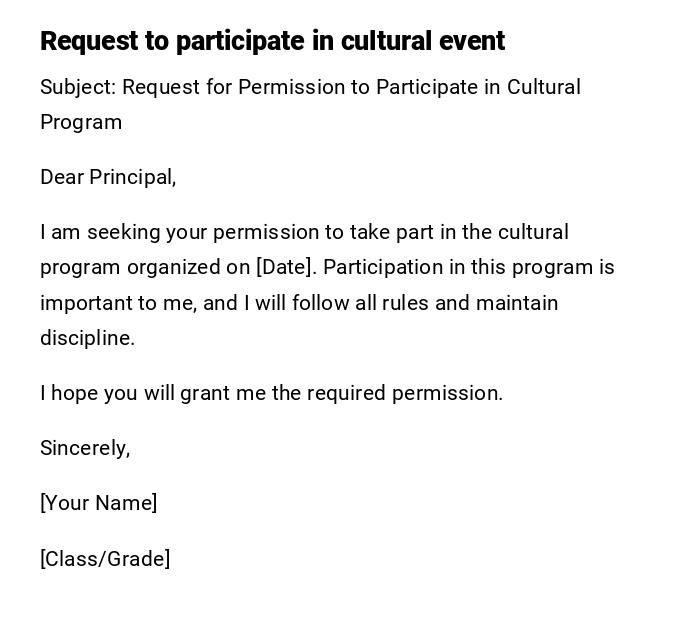The height and width of the screenshot is (621, 700).
Task: Click the word "discipline." ending the paragraph
Action: pyautogui.click(x=87, y=338)
